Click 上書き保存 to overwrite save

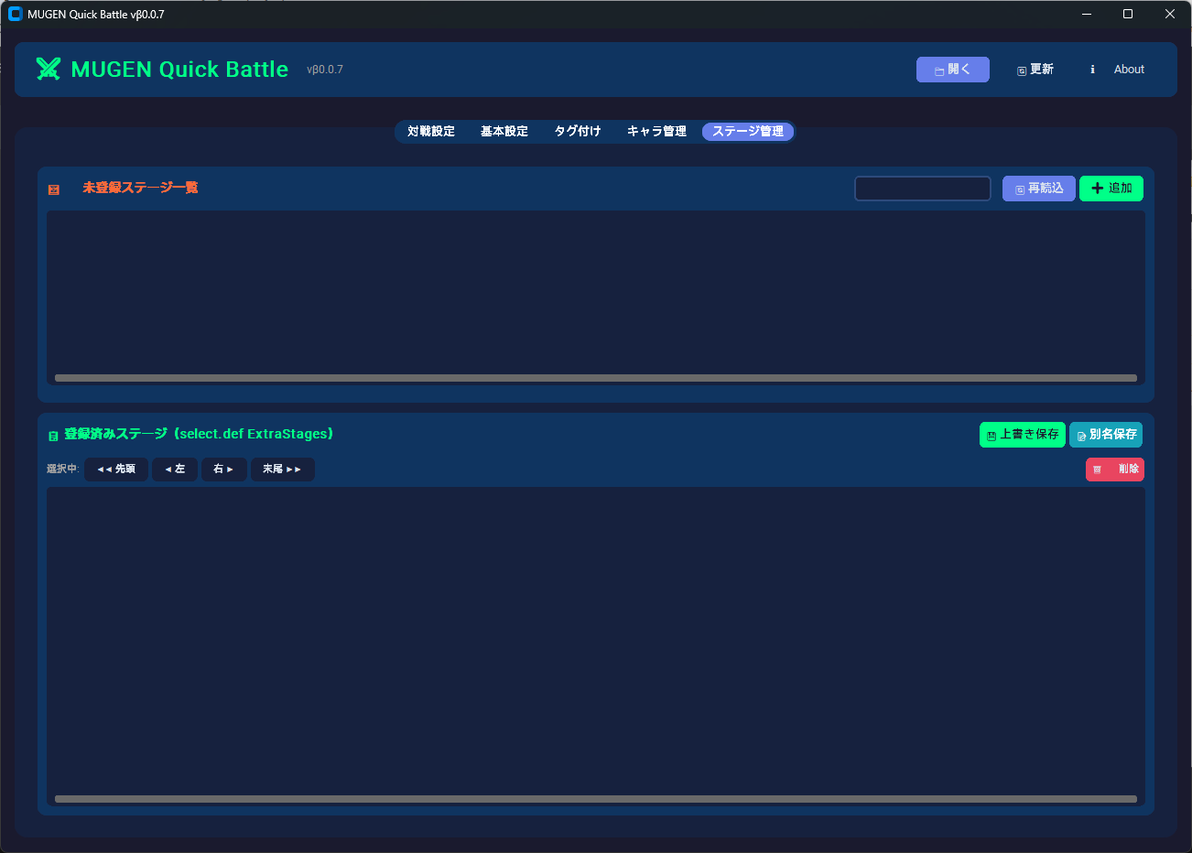[x=1022, y=435]
